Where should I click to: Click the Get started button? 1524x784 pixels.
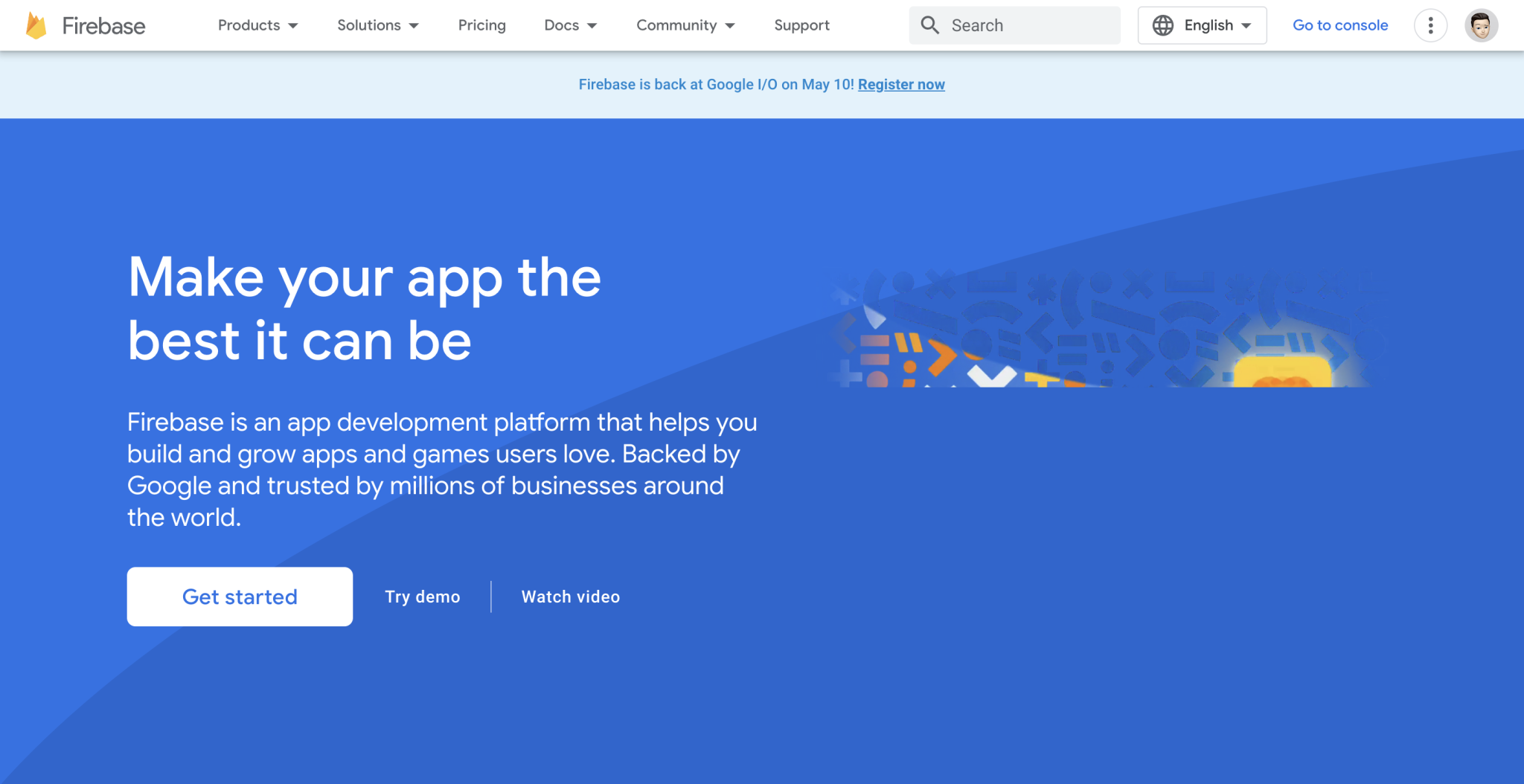tap(240, 597)
